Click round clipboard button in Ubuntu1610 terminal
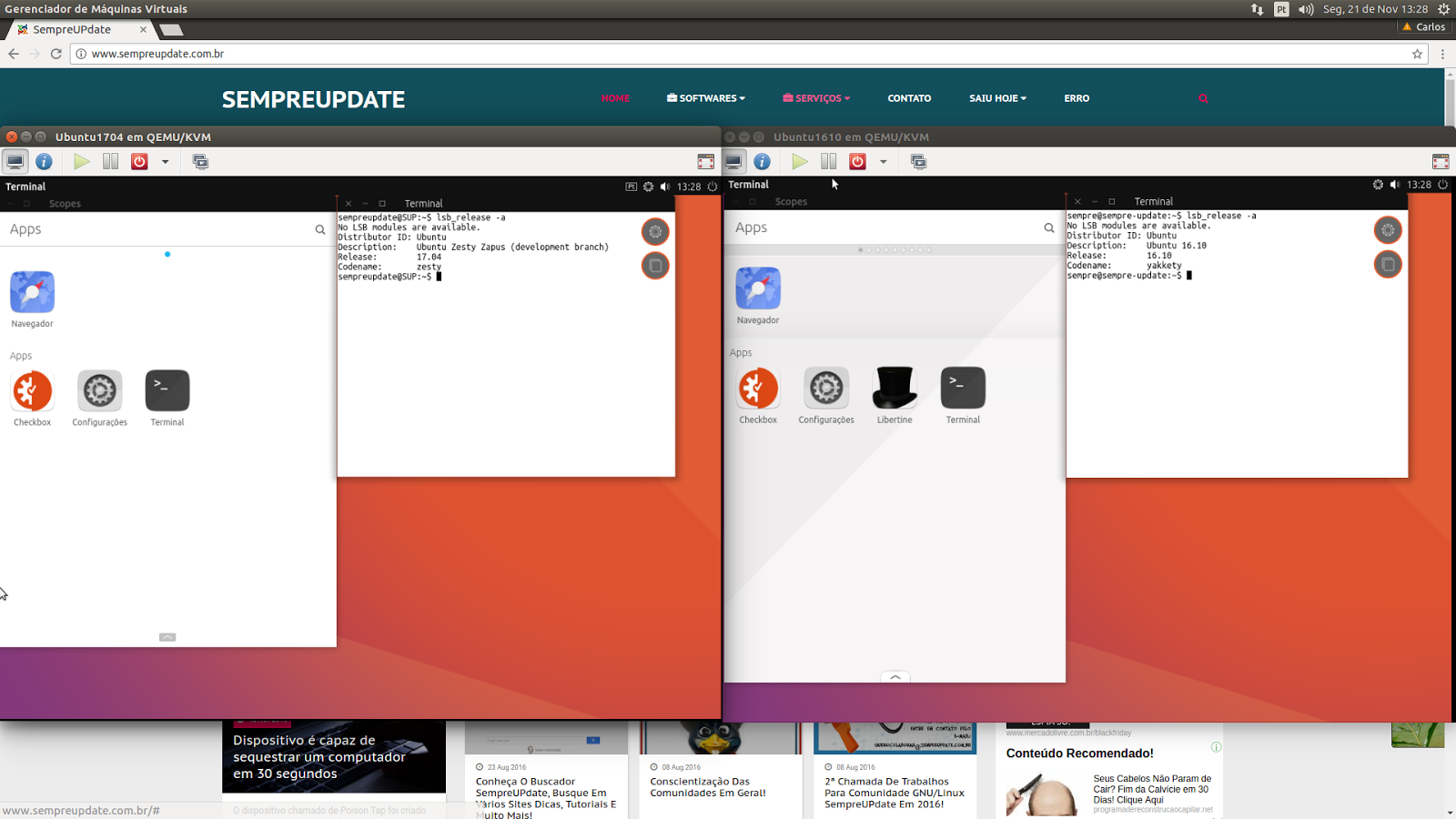Viewport: 1456px width, 819px height. (1388, 264)
